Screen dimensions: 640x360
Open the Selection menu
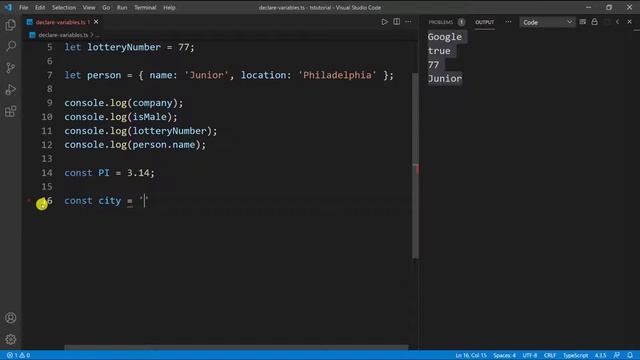pos(64,7)
